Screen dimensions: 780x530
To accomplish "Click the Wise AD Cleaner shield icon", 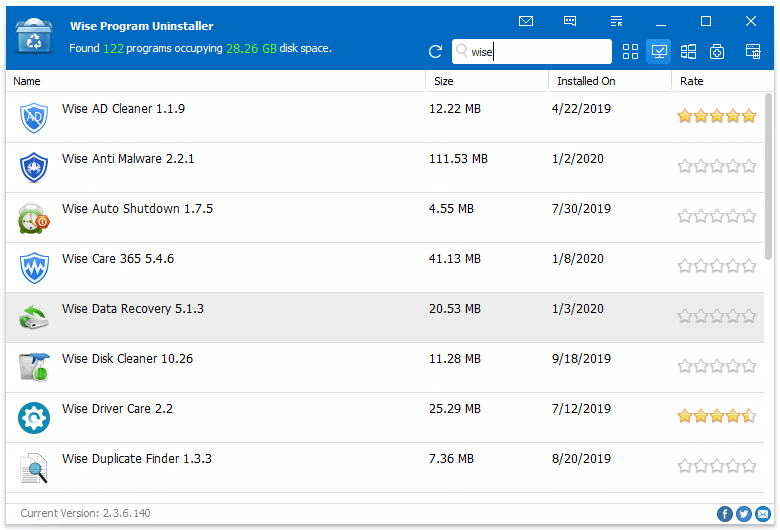I will tap(34, 117).
